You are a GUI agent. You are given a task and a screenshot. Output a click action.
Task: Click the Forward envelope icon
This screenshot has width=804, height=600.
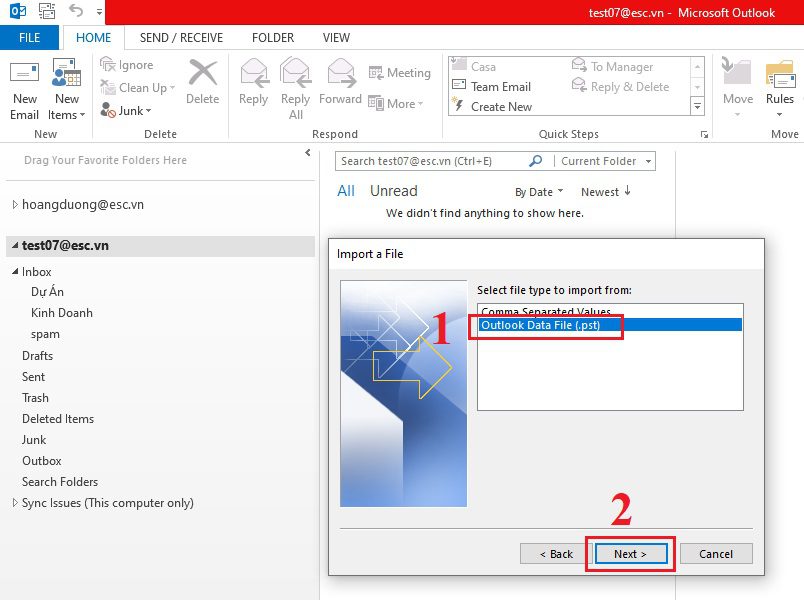[x=341, y=72]
